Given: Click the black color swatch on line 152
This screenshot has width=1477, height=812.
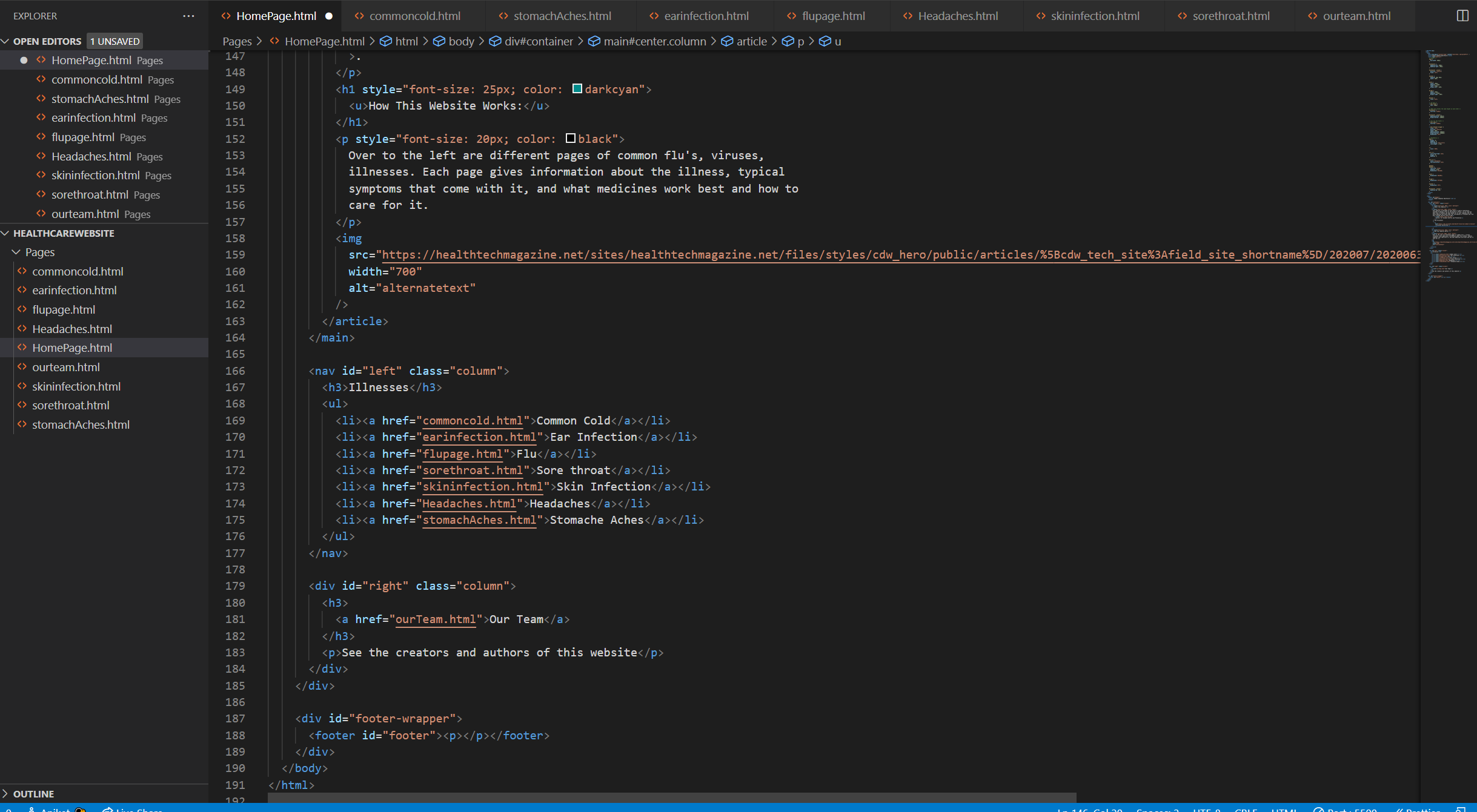Looking at the screenshot, I should pos(571,139).
